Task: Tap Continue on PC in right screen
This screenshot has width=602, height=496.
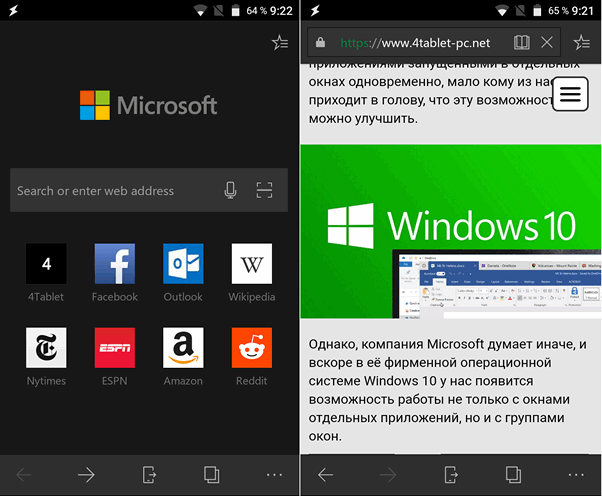Action: [x=451, y=475]
